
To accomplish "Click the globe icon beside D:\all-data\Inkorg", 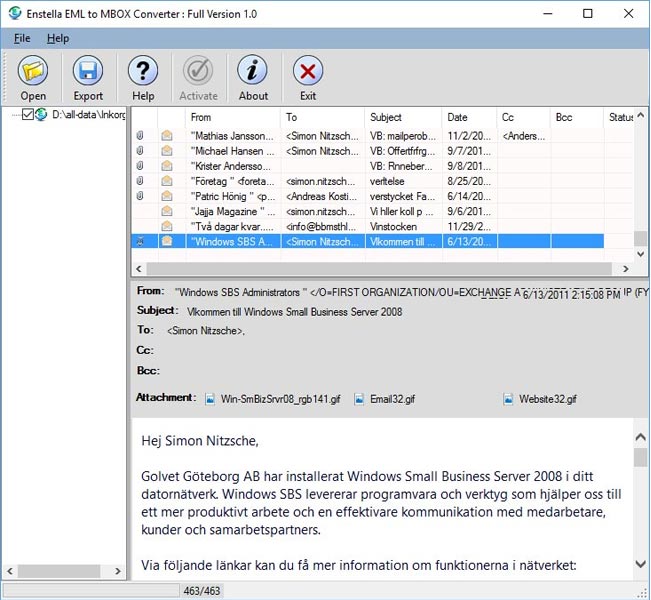I will pos(41,114).
